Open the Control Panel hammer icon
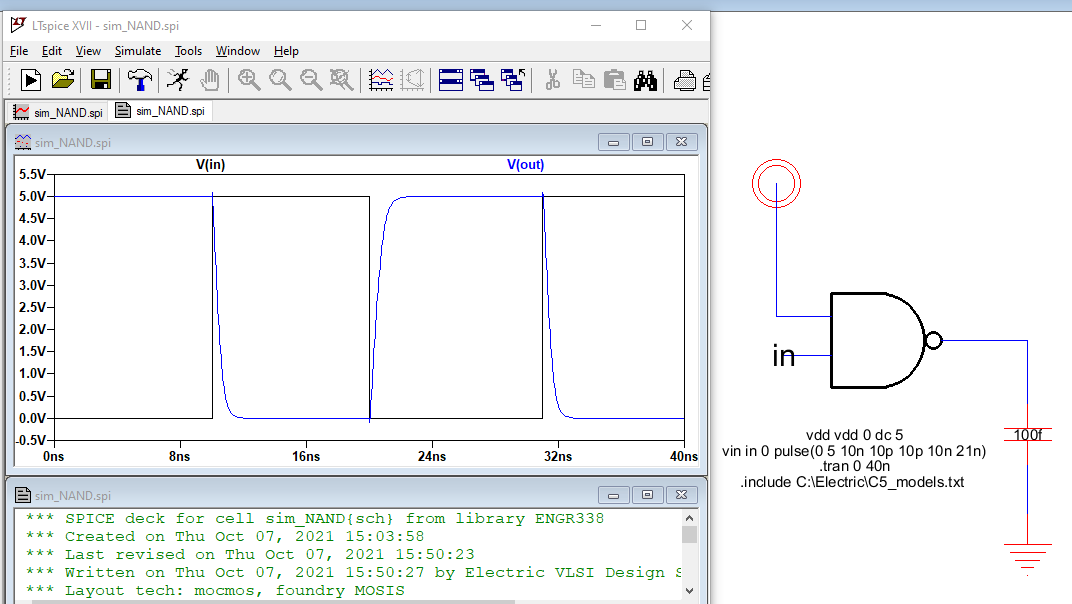The image size is (1072, 604). [139, 80]
